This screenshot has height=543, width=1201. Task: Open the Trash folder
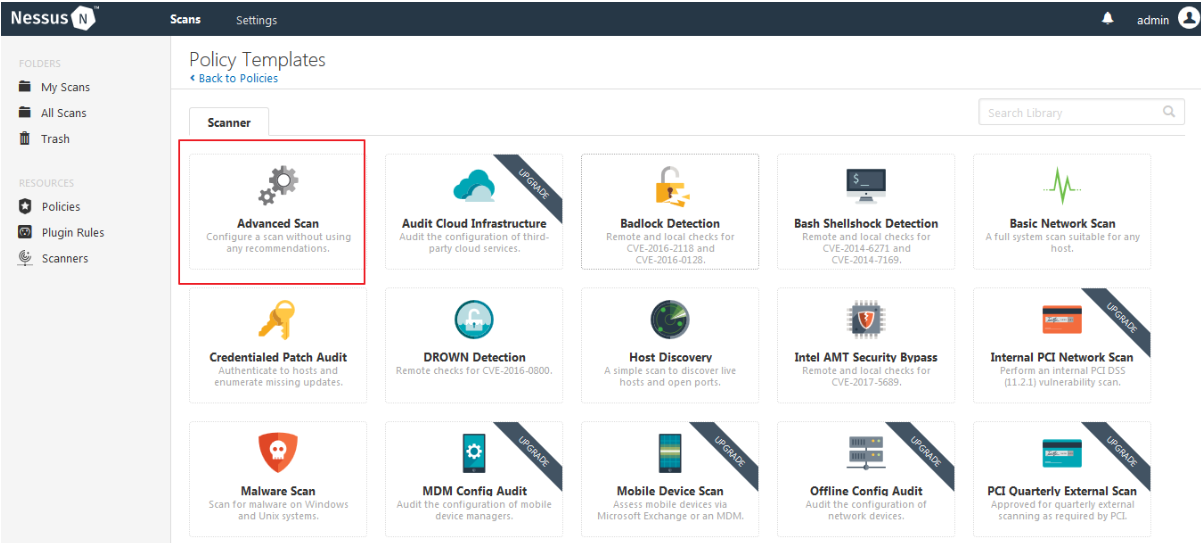[x=55, y=139]
